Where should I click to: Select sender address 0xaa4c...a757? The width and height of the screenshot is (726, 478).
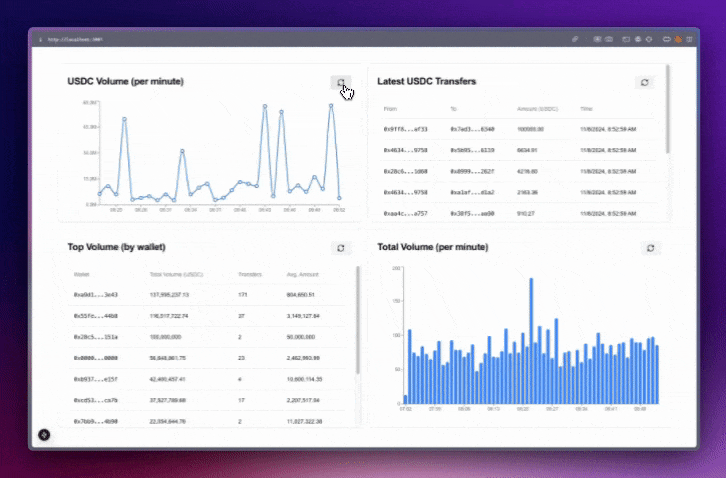click(x=406, y=214)
